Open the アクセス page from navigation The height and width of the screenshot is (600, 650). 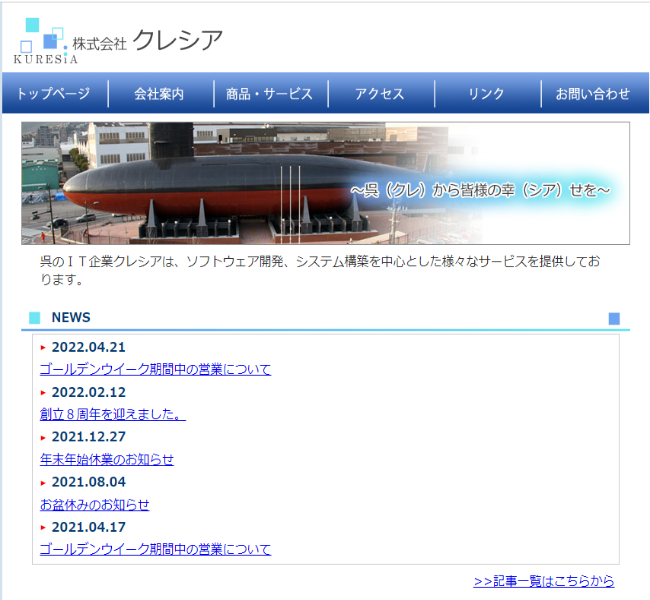click(x=379, y=94)
